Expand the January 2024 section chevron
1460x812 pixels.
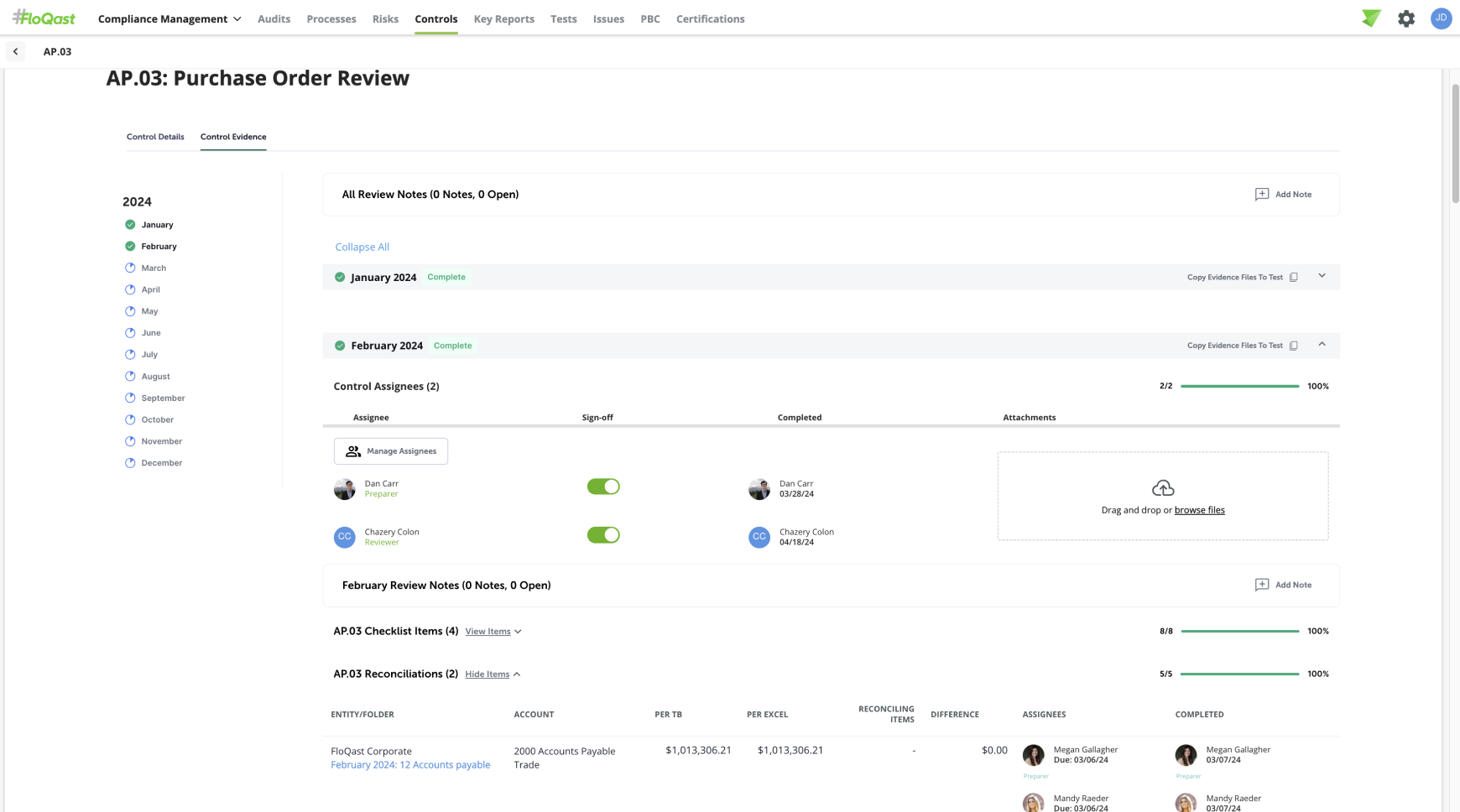coord(1322,276)
